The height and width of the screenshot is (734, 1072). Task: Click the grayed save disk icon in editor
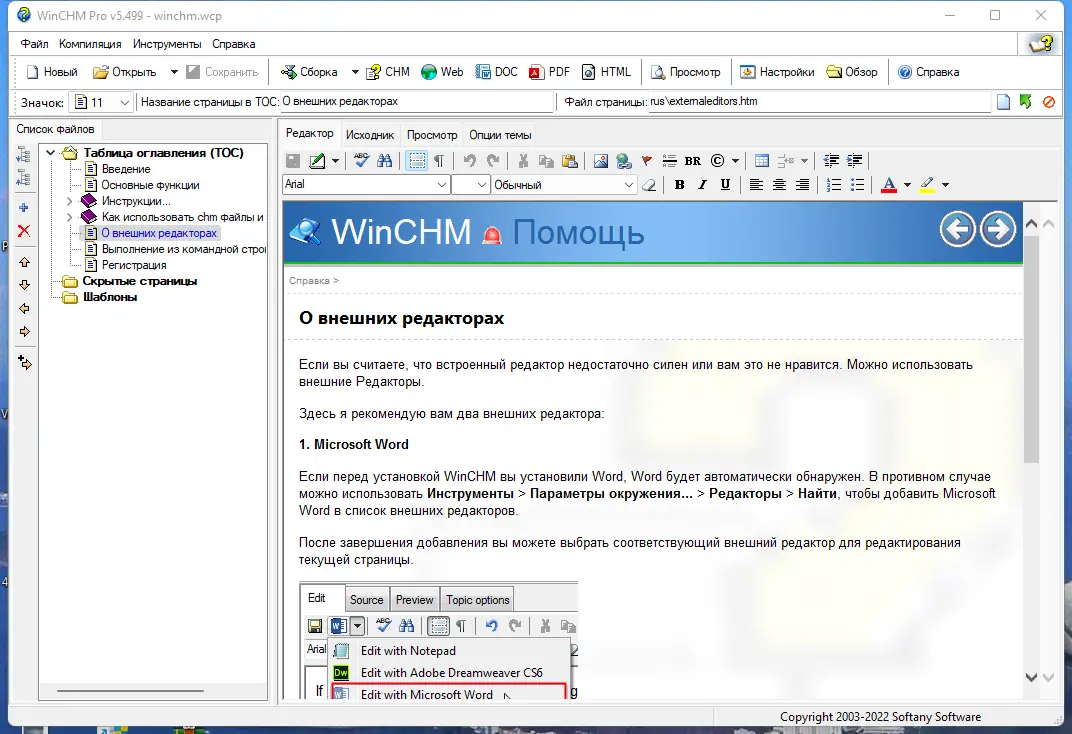(293, 161)
